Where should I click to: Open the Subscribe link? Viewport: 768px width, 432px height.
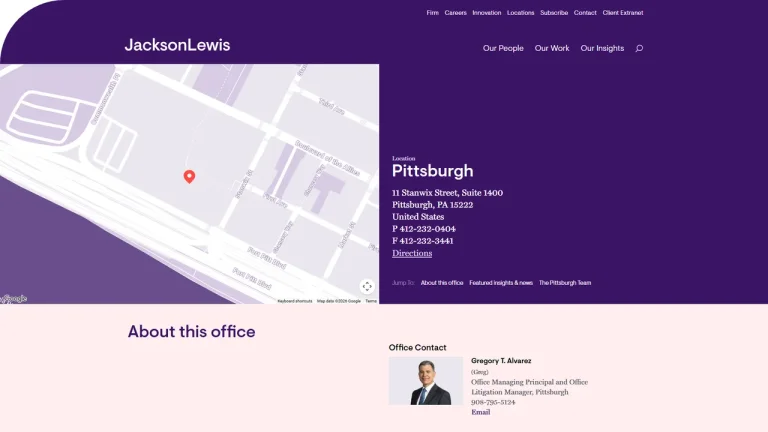coord(554,13)
